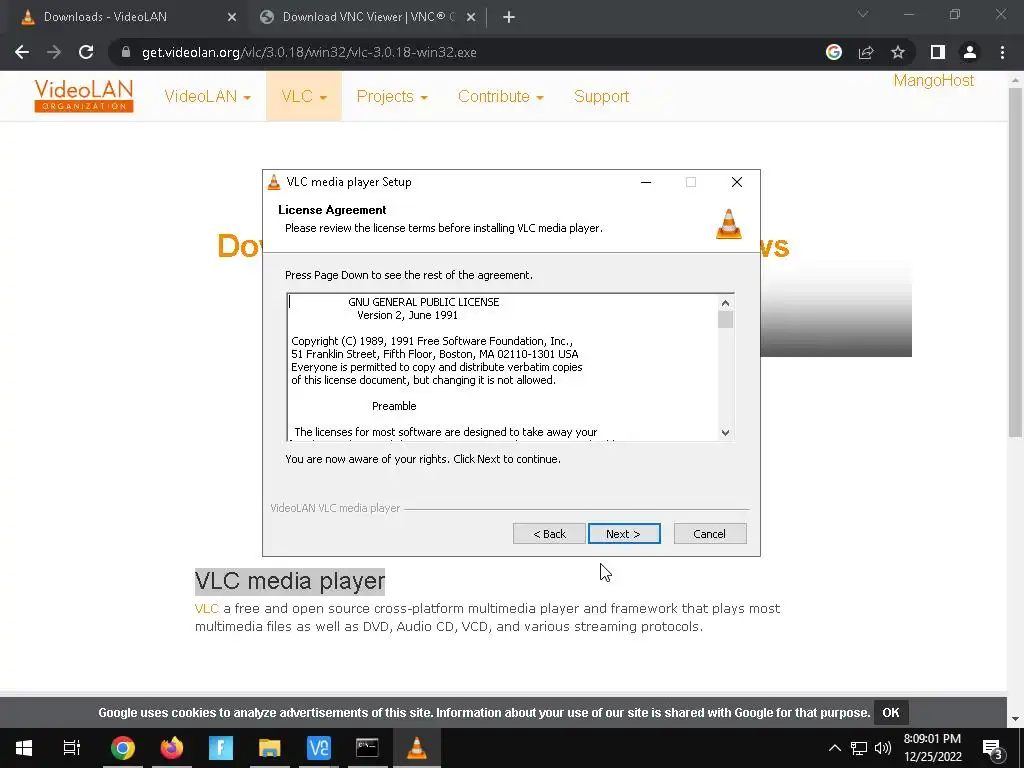
Task: Click the VLC media player page heading
Action: [290, 581]
